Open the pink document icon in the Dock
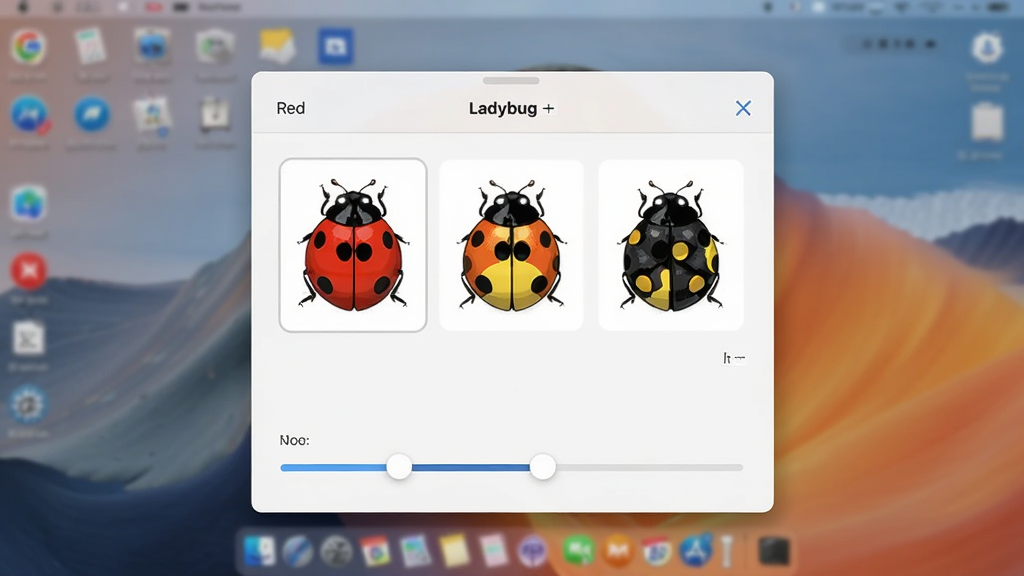1024x576 pixels. 493,551
